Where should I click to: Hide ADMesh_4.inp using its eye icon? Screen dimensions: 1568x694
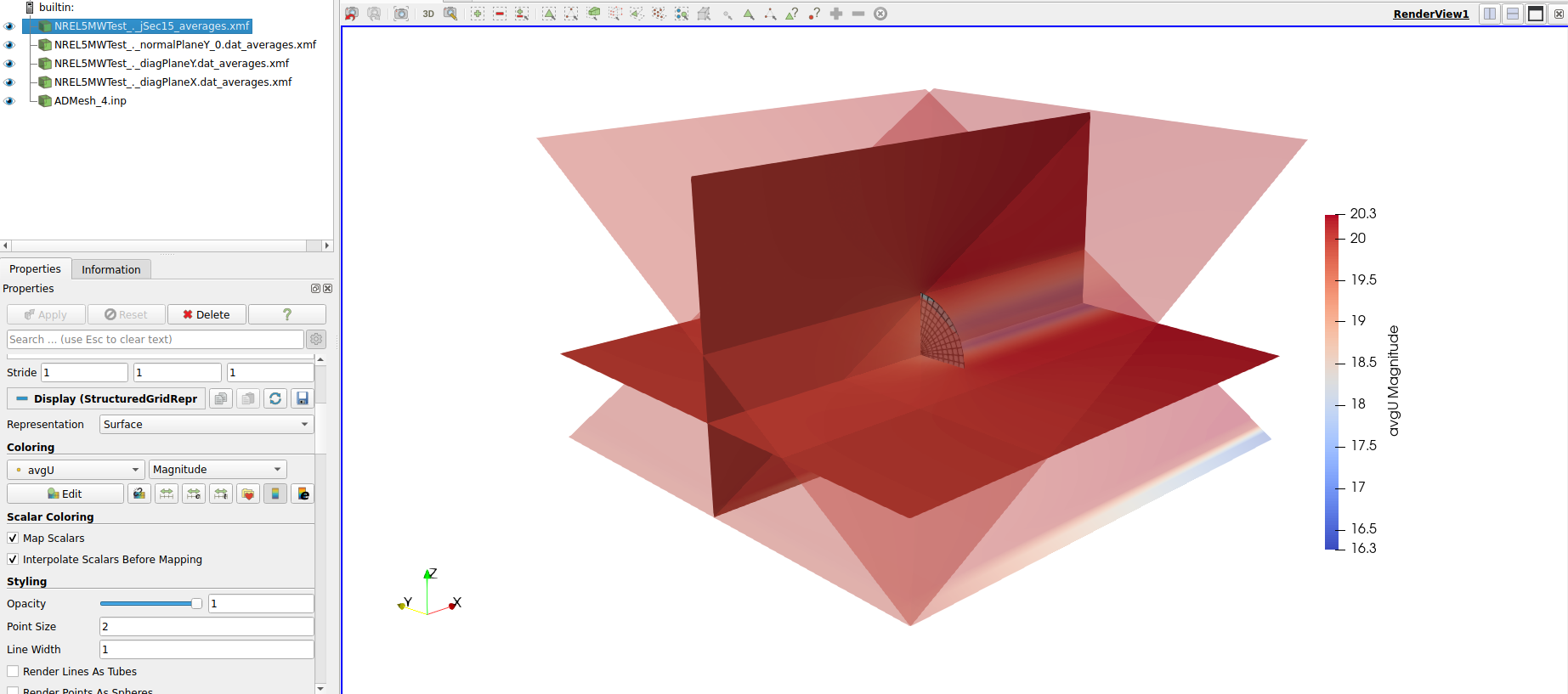coord(9,101)
